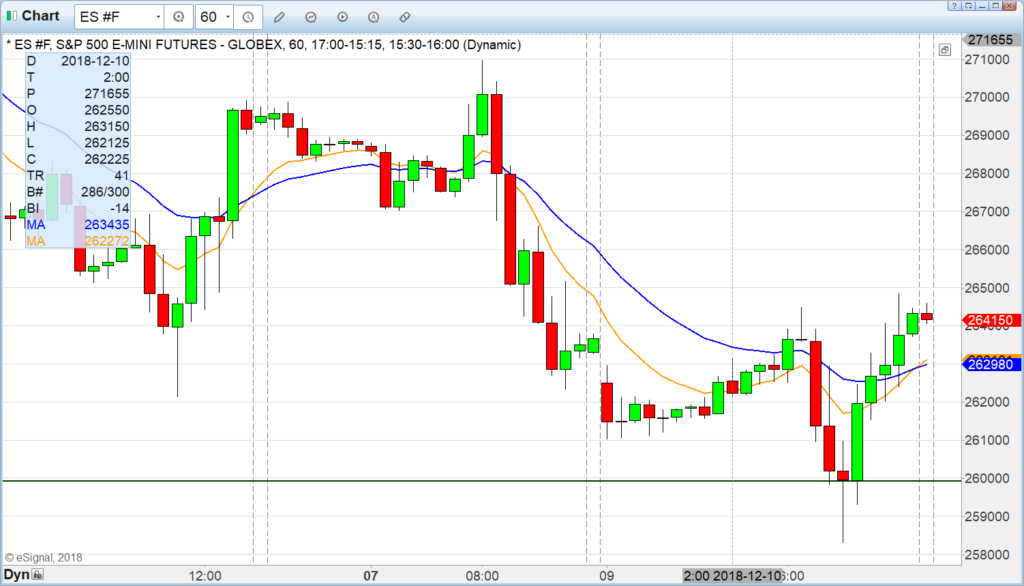Expand the 60 interval dropdown arrow

click(x=227, y=17)
